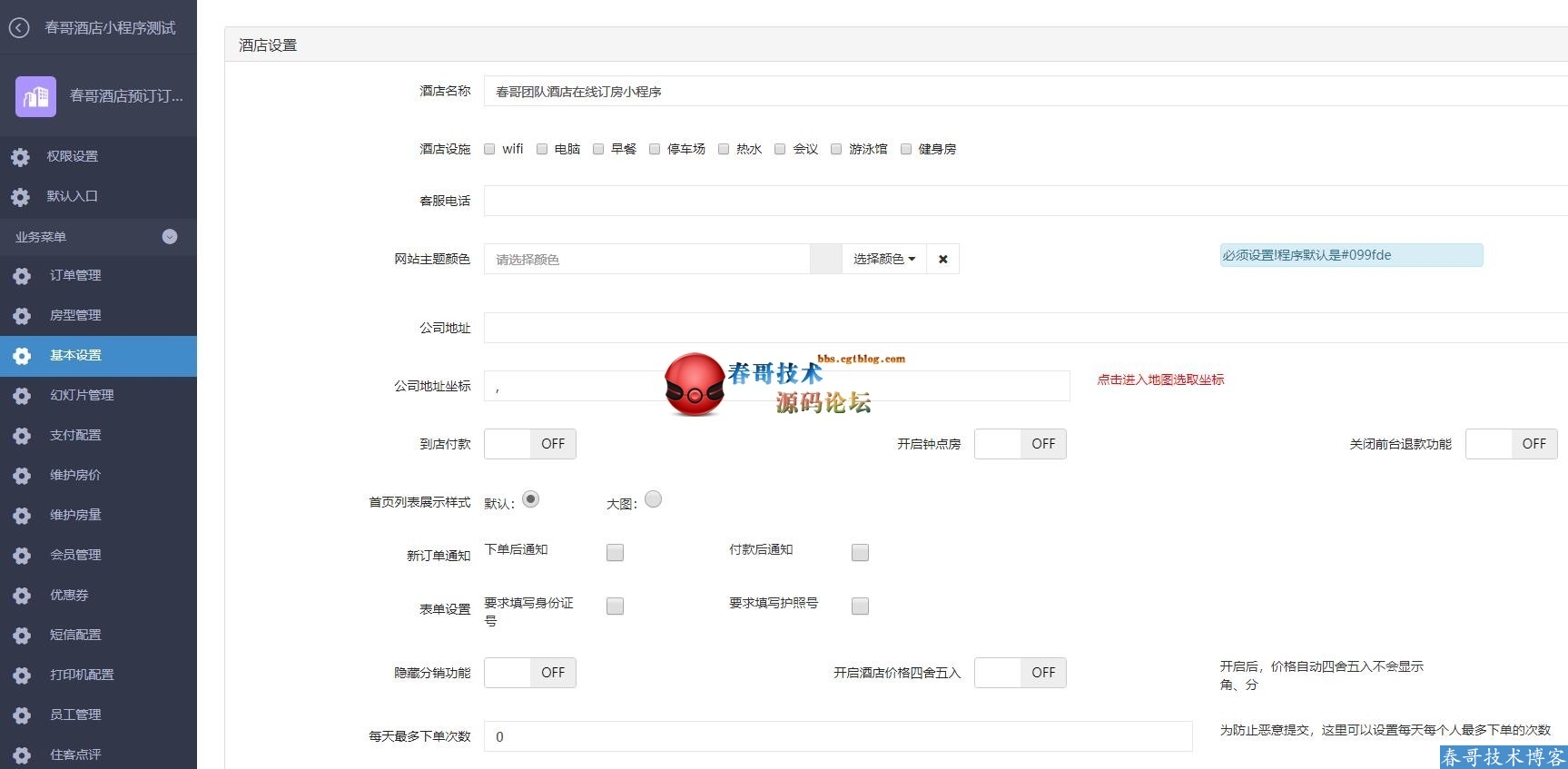Click the gear icon next to 订单管理

(x=22, y=276)
